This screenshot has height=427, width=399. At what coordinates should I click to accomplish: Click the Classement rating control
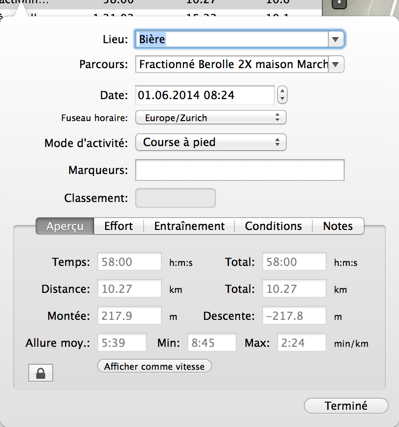(x=175, y=198)
